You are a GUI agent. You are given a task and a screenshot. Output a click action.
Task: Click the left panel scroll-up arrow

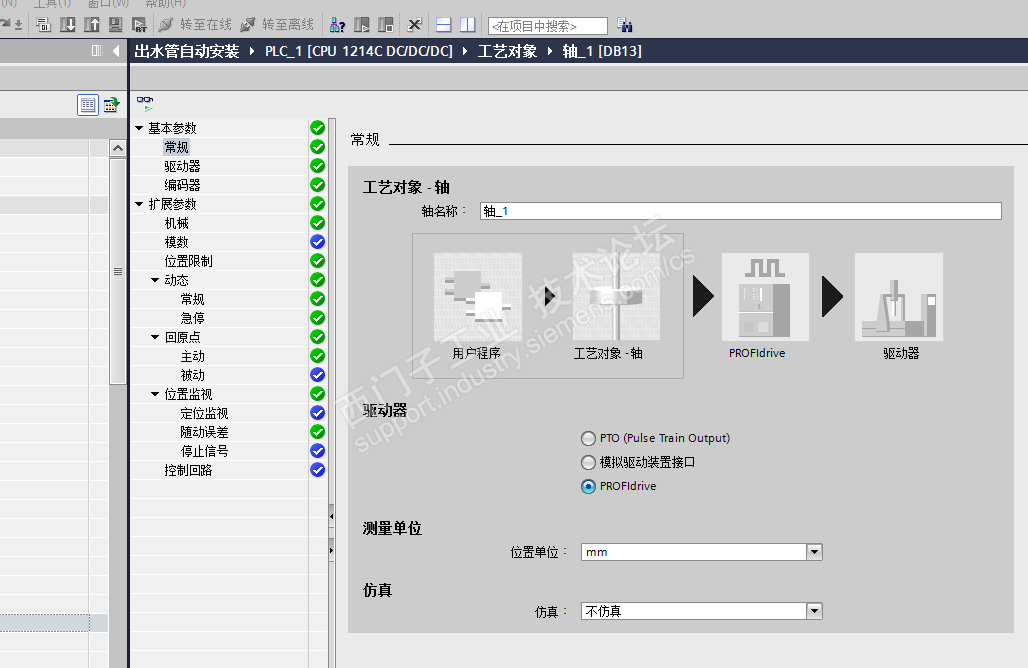point(118,148)
